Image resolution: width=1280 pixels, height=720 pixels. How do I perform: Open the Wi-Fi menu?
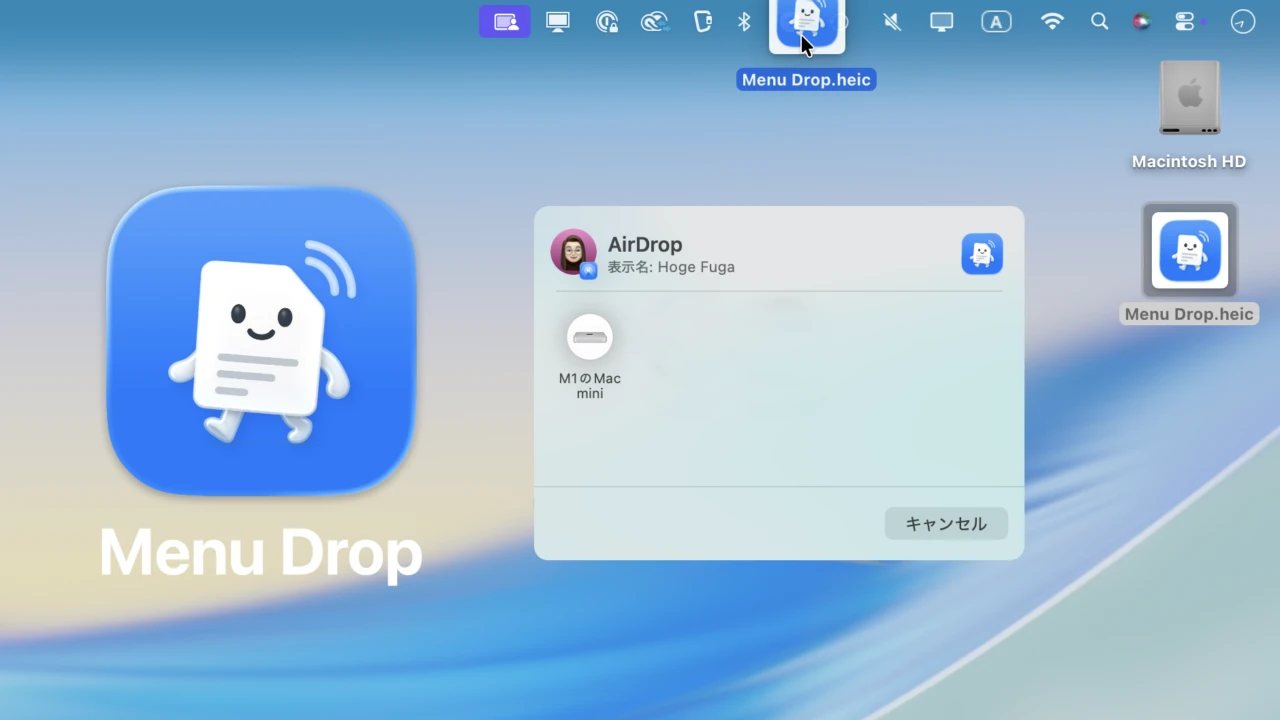[1052, 22]
